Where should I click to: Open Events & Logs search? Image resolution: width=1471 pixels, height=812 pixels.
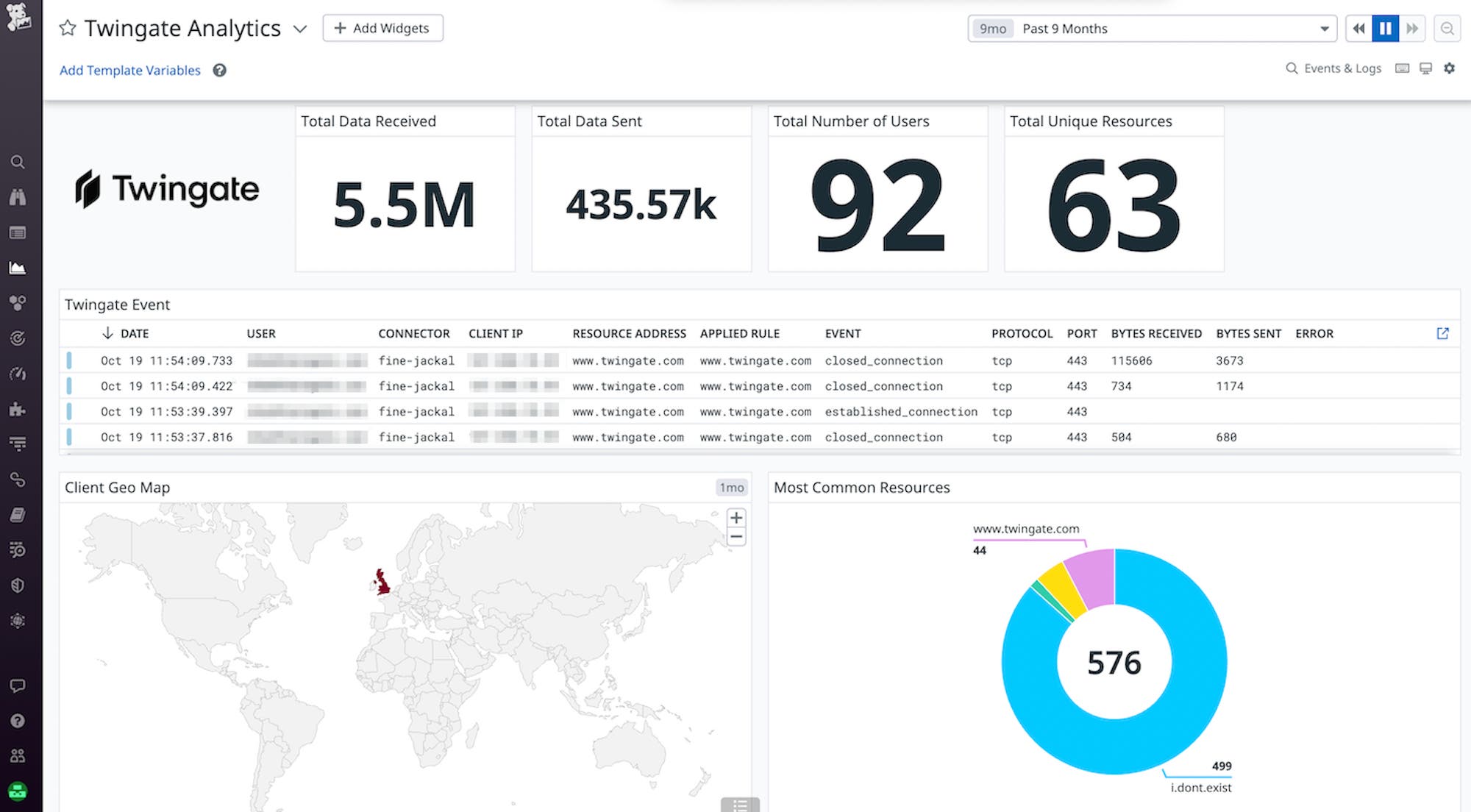pyautogui.click(x=1333, y=68)
